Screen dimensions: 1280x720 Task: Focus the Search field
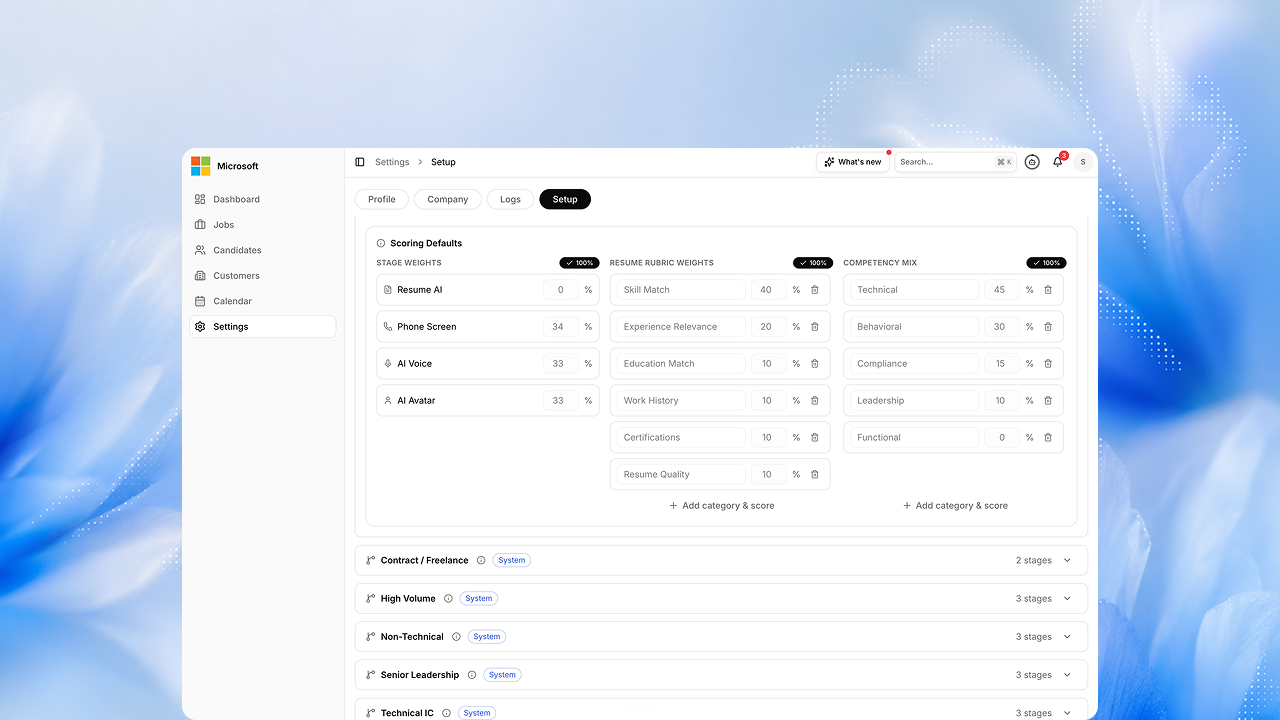[956, 162]
